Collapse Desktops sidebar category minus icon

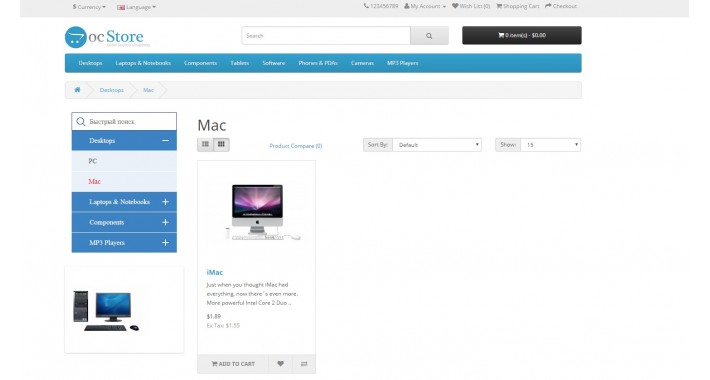(165, 141)
